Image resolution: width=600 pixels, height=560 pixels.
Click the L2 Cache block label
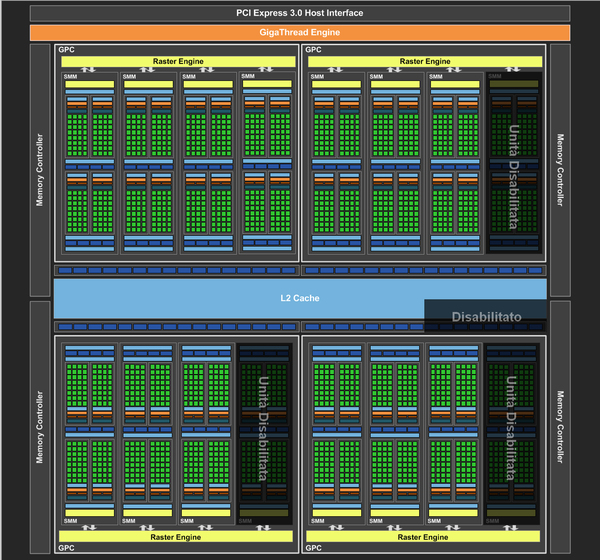coord(300,298)
